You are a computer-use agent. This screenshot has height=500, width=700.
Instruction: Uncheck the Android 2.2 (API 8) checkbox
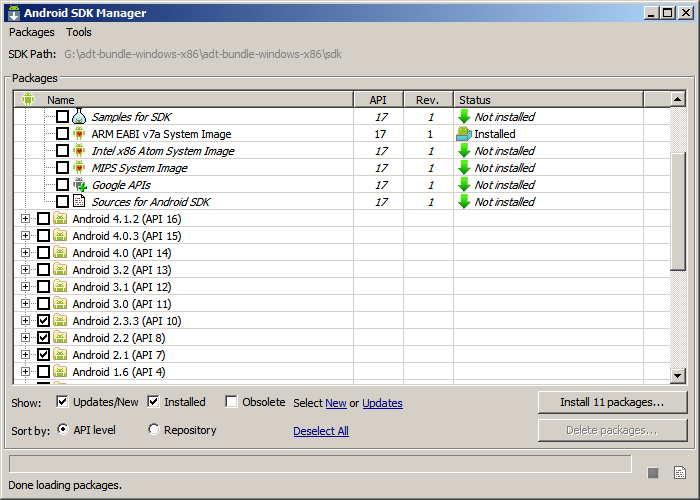43,337
